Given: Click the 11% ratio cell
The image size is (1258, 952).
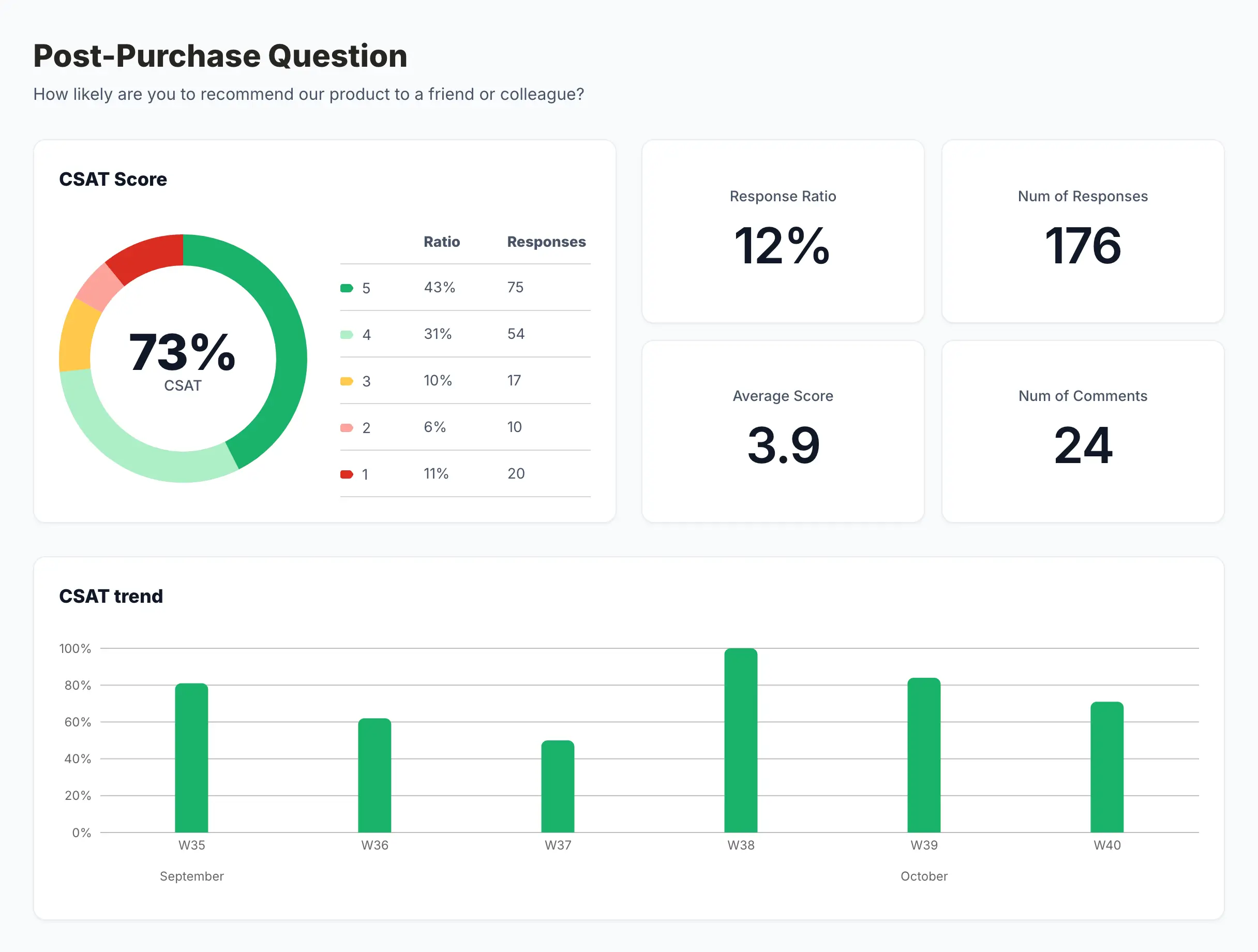Looking at the screenshot, I should point(436,474).
